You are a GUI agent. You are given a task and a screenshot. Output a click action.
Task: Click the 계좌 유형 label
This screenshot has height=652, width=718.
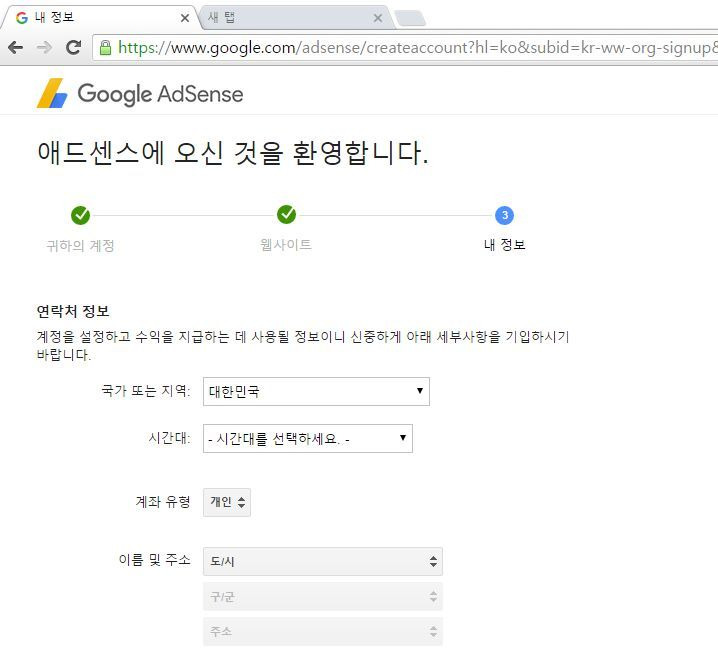163,502
